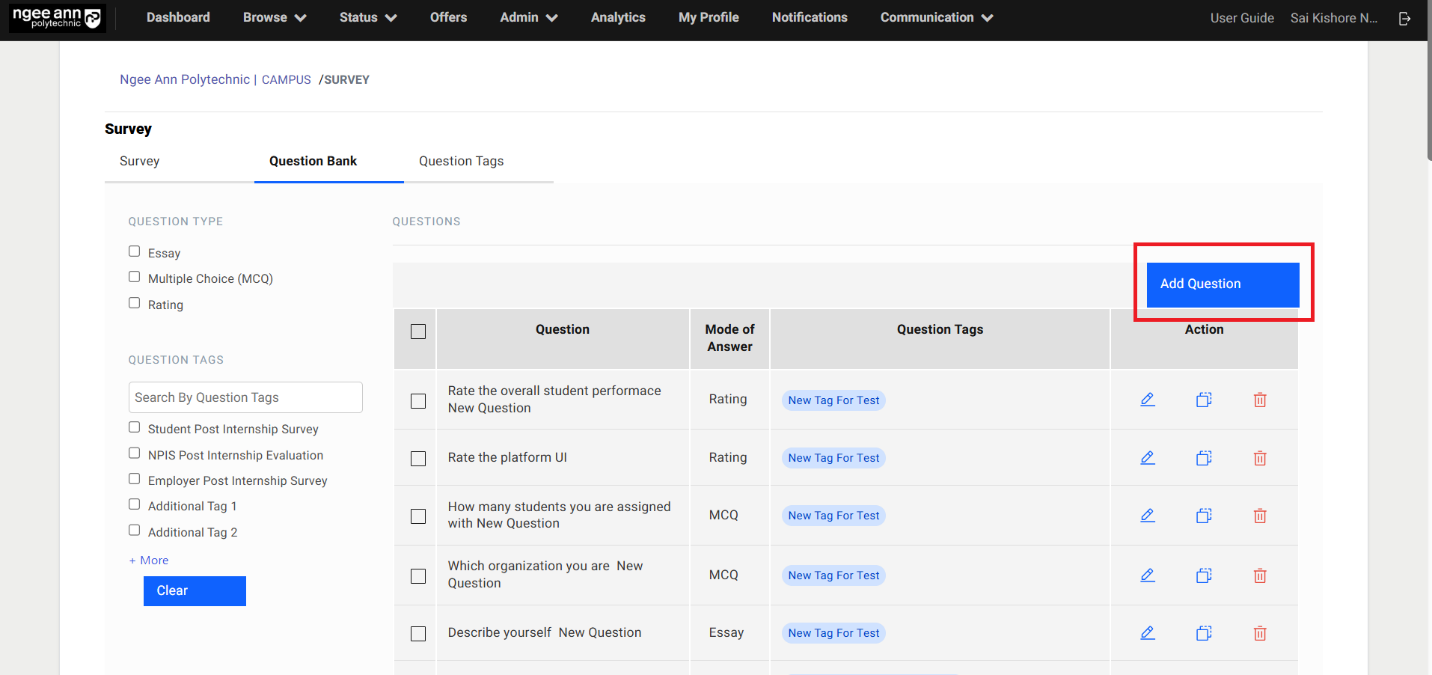Switch to the Question Tags tab
1432x675 pixels.
[x=461, y=161]
